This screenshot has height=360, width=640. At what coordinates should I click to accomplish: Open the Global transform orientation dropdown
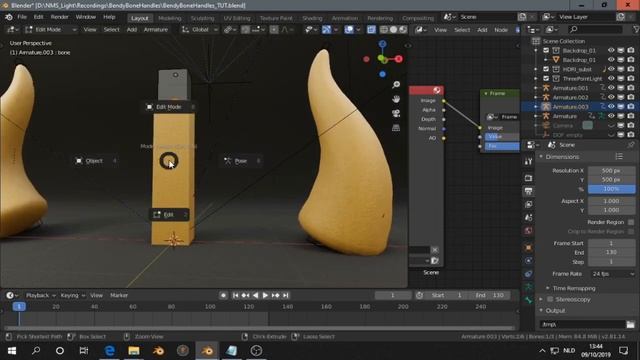tap(200, 30)
